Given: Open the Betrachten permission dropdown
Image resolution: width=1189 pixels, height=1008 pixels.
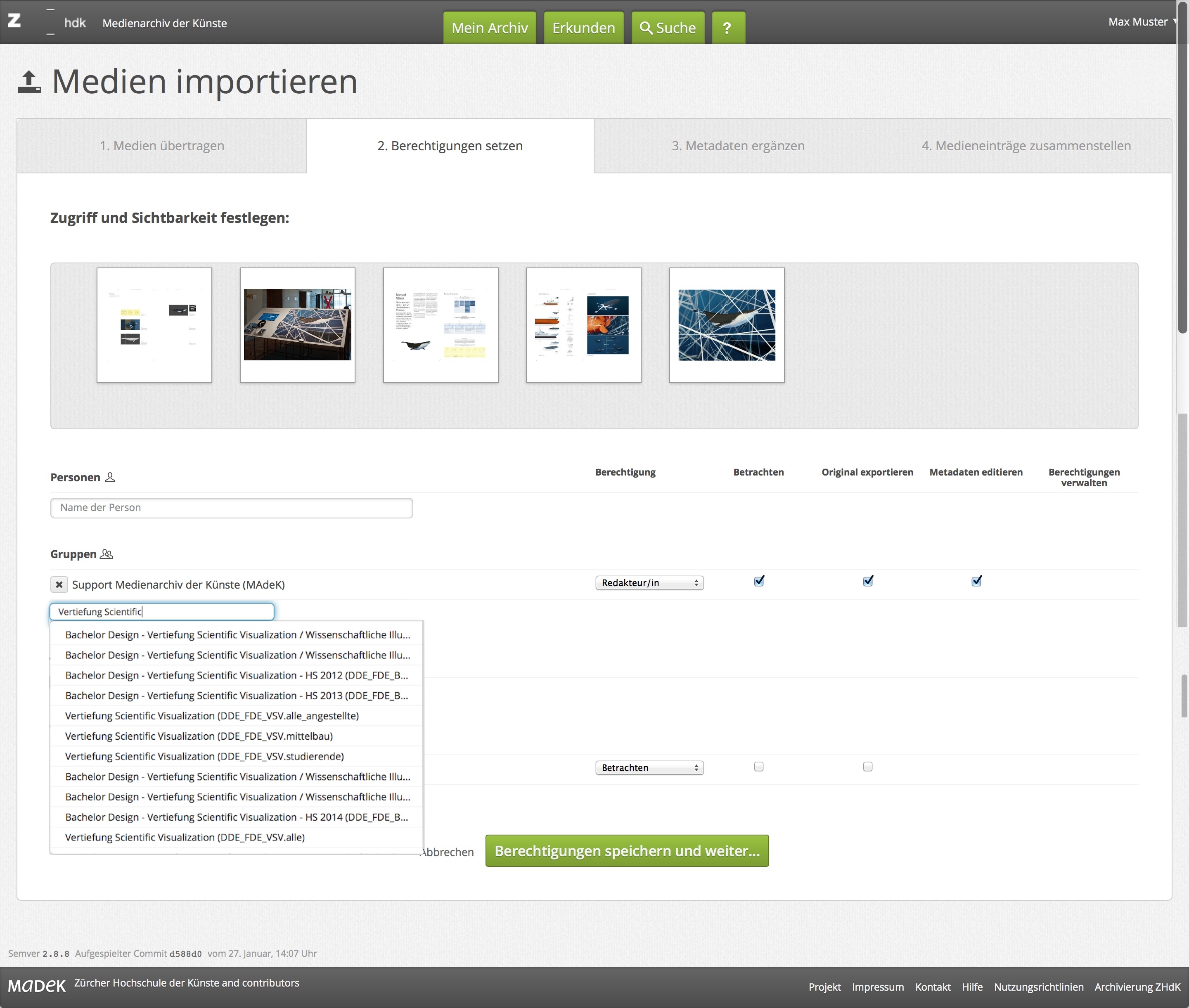Looking at the screenshot, I should 649,767.
